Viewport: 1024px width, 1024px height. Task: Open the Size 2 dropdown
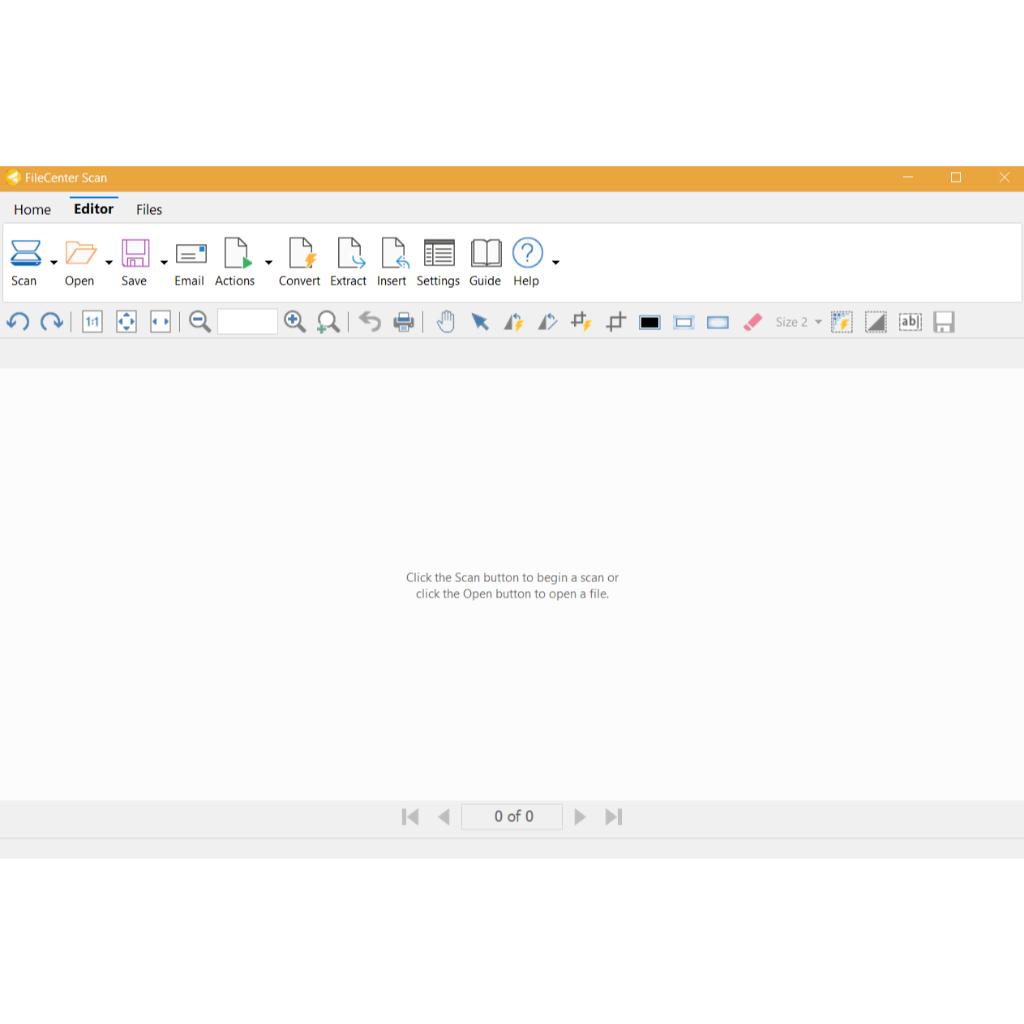[x=798, y=322]
